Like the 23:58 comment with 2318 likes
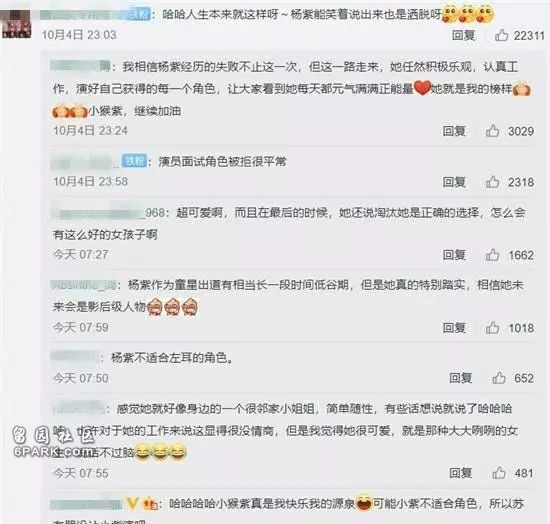 tap(492, 182)
